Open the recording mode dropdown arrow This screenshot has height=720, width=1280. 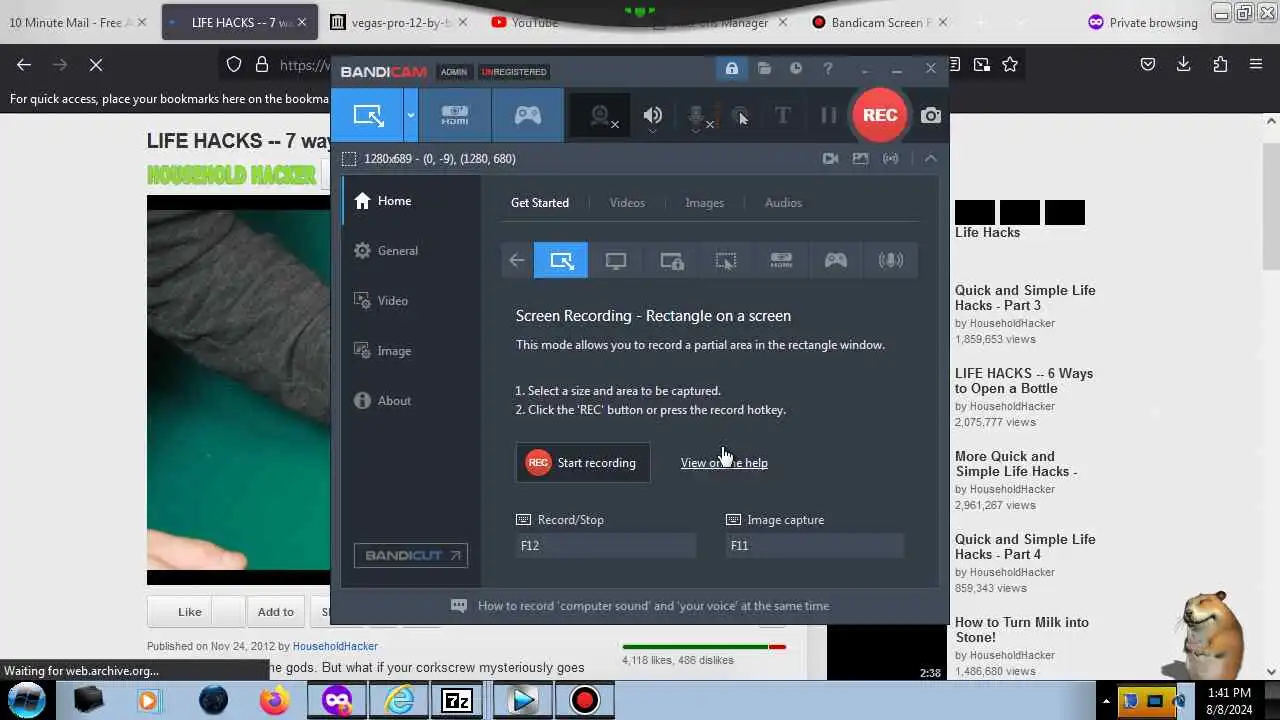click(x=410, y=115)
